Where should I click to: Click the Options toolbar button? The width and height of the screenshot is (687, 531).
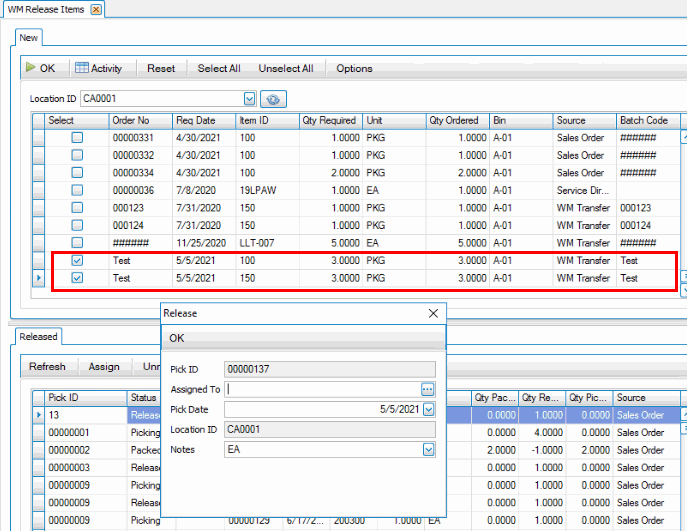pos(354,68)
